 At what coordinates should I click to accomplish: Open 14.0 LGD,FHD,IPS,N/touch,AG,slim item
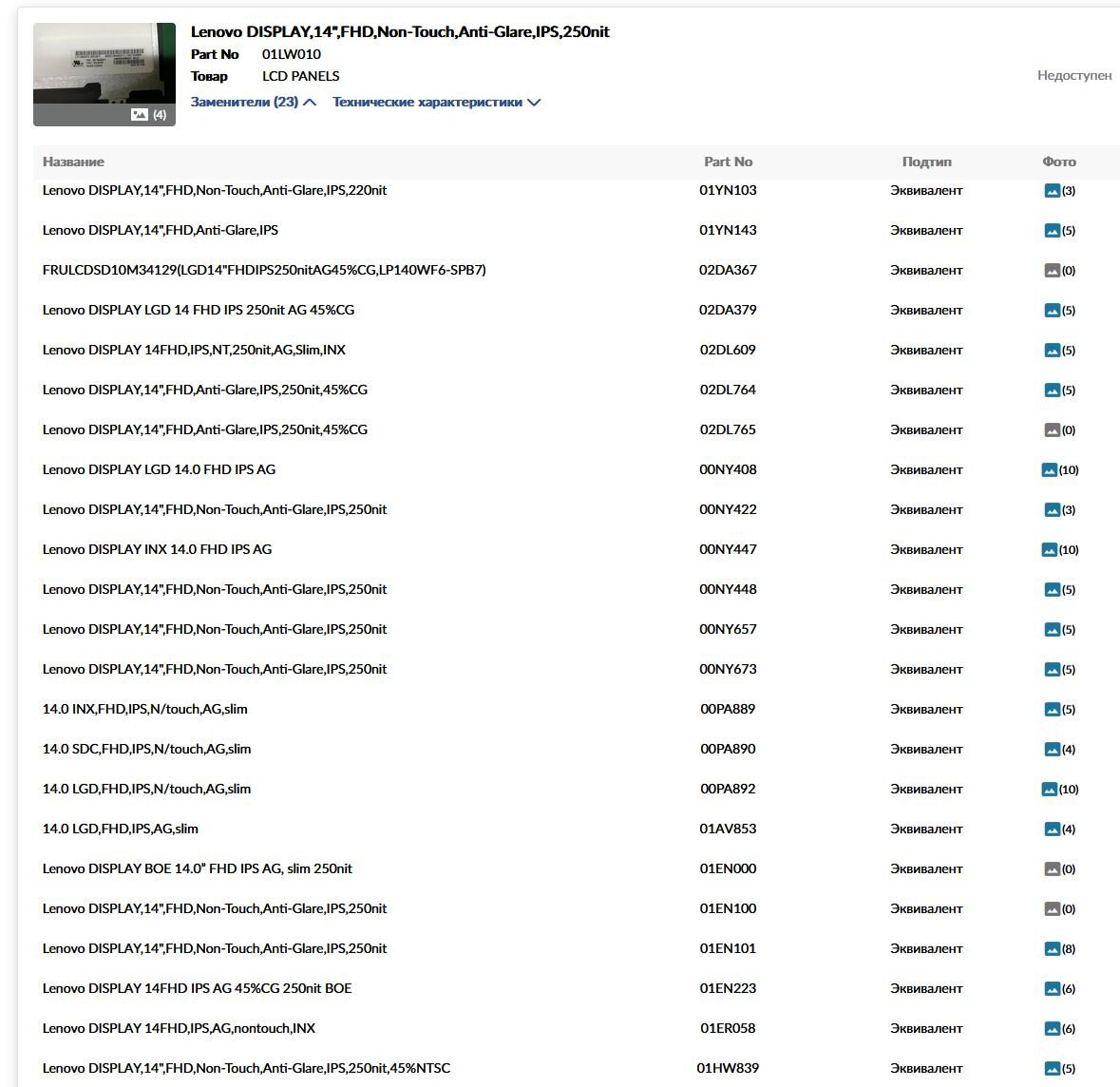coord(146,789)
